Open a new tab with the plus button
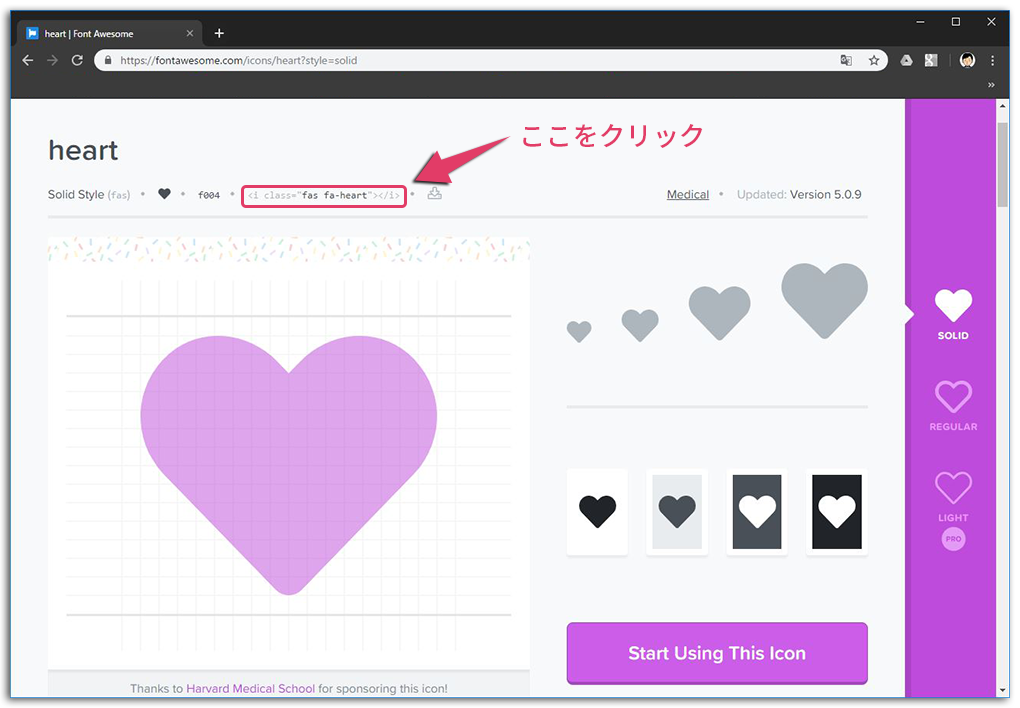Viewport: 1020px width, 708px height. (x=219, y=32)
